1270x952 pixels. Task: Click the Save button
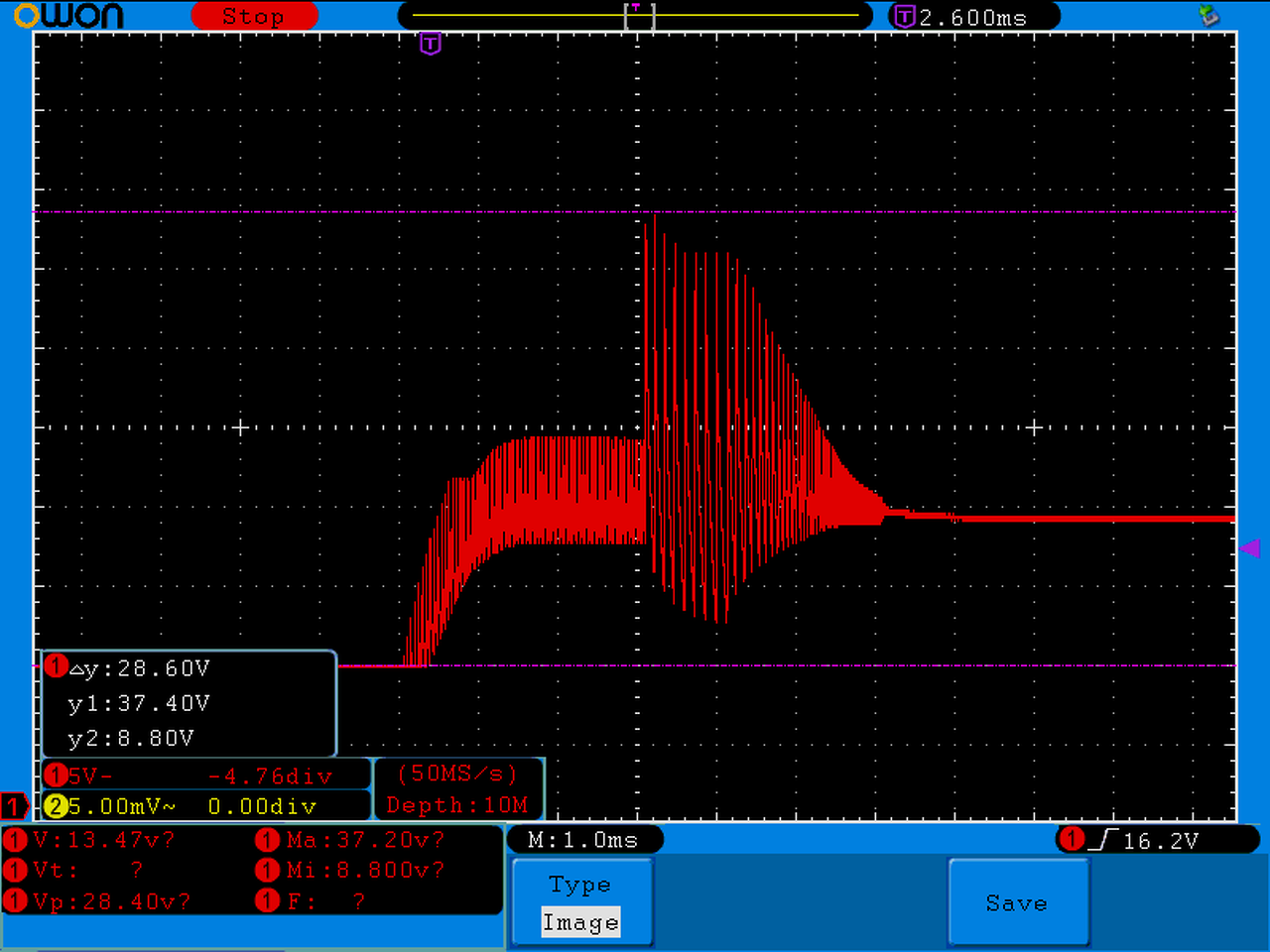1018,901
